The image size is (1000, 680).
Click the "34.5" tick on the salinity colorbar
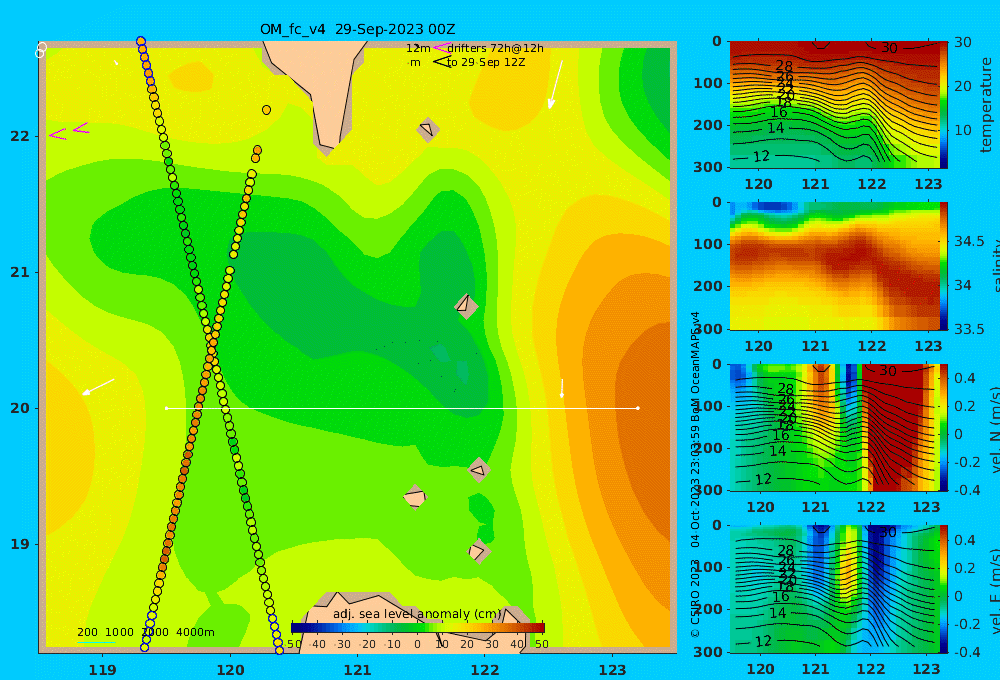969,242
